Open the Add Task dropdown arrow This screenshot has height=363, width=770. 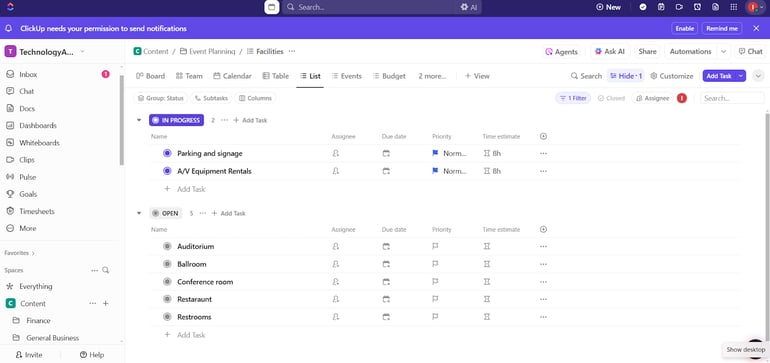(741, 76)
